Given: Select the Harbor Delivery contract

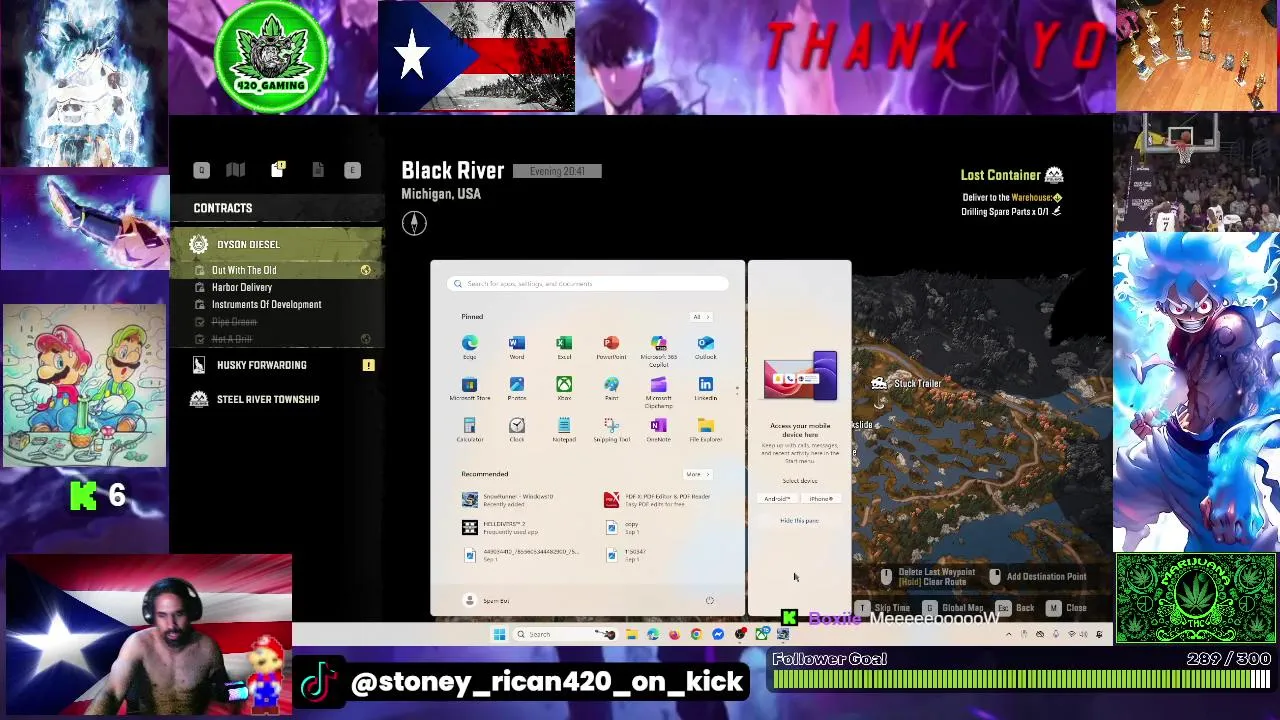Looking at the screenshot, I should tap(242, 287).
